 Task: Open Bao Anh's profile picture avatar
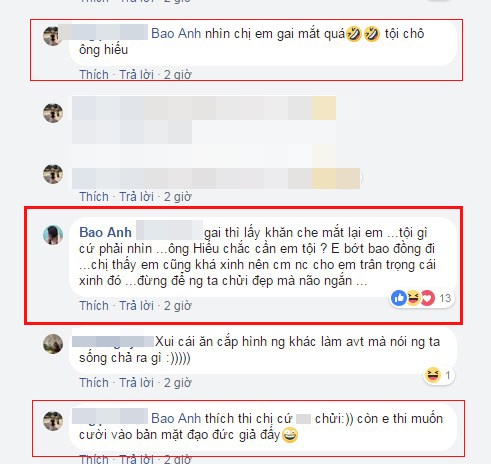53,235
